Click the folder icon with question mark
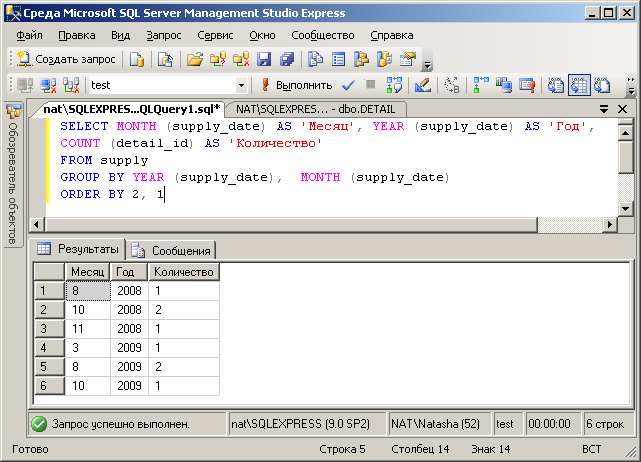This screenshot has height=462, width=641. (218, 59)
